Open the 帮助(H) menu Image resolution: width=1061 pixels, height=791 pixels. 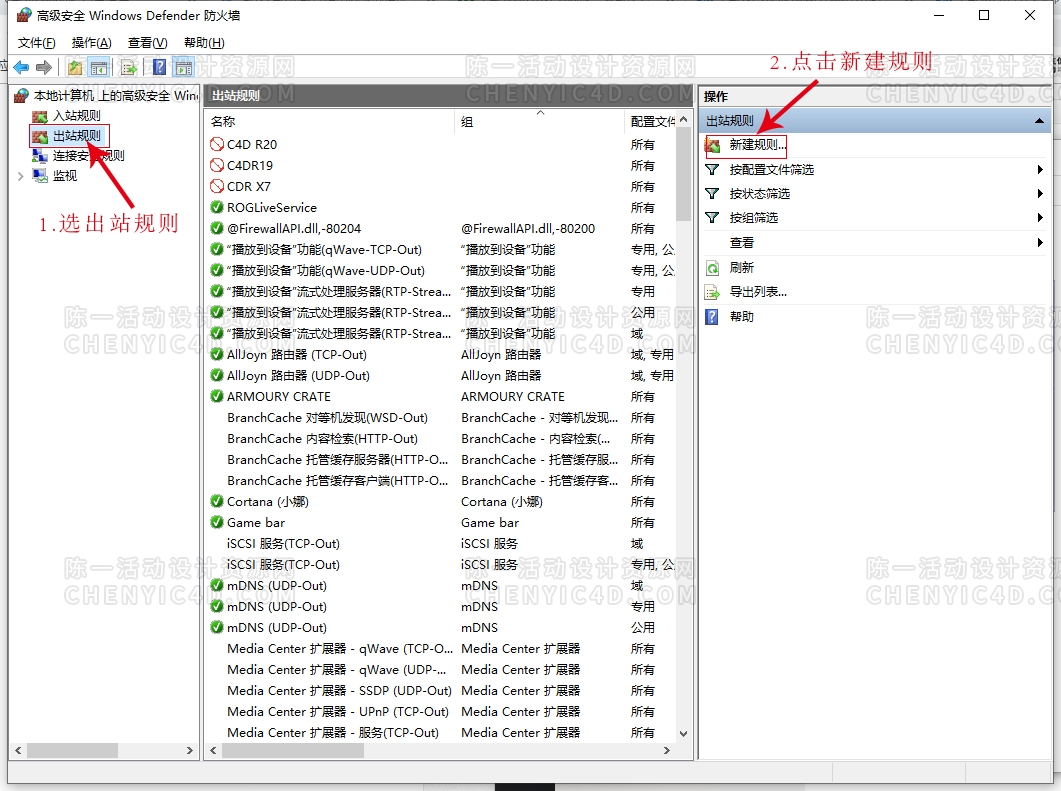(204, 43)
